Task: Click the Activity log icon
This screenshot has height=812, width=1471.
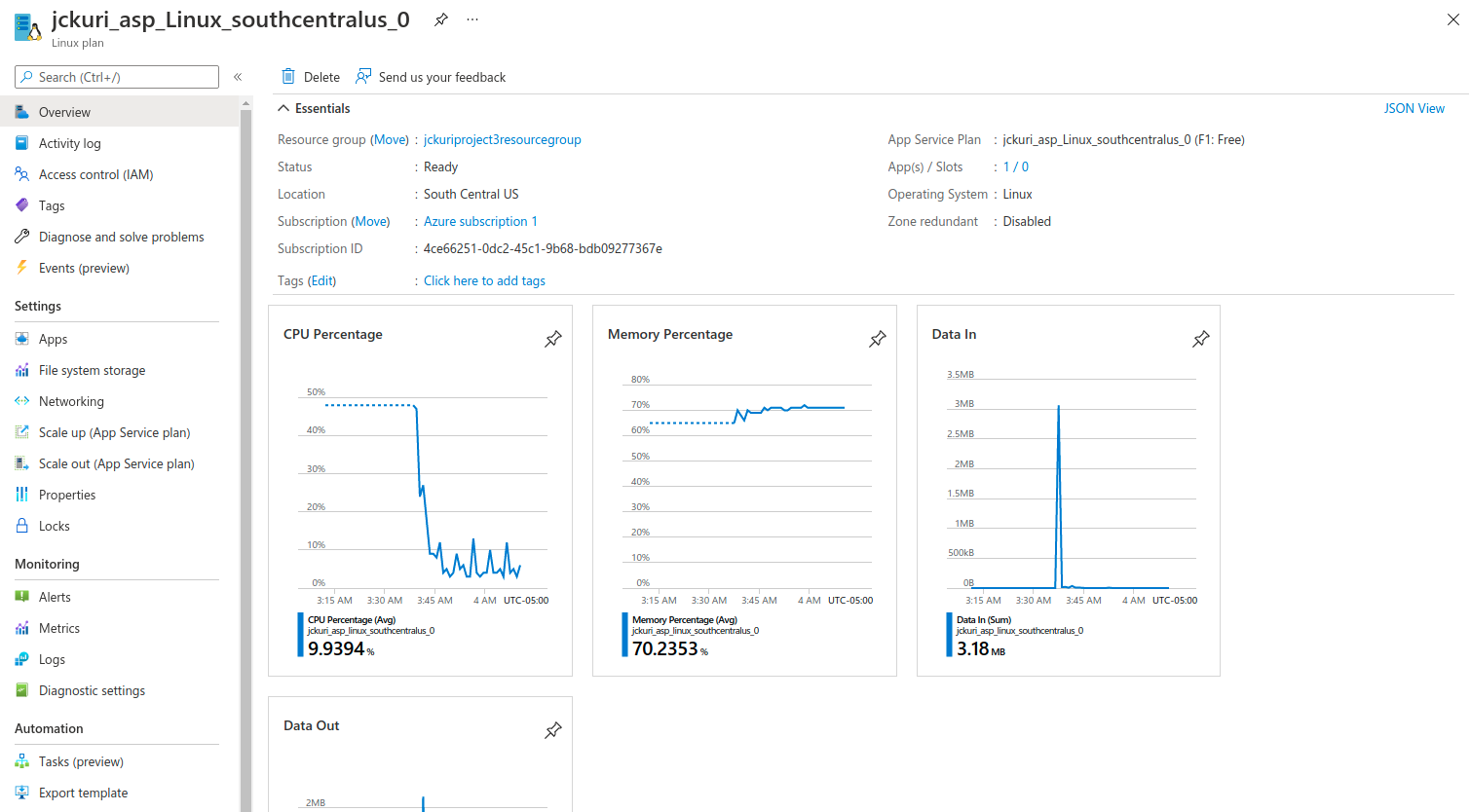Action: pyautogui.click(x=21, y=143)
